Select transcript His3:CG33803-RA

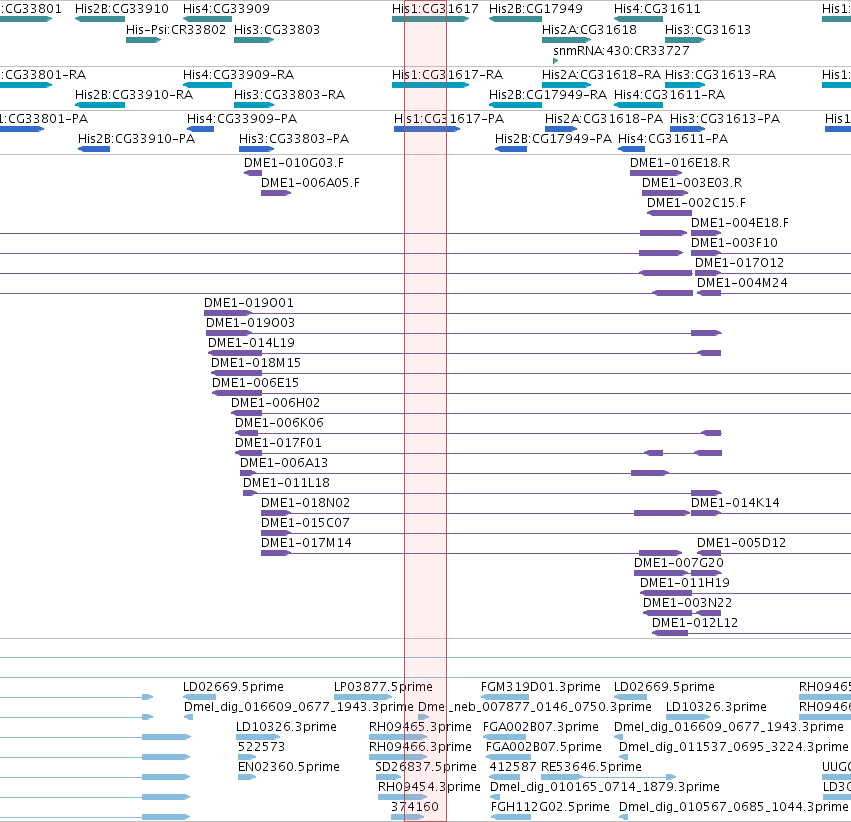254,105
